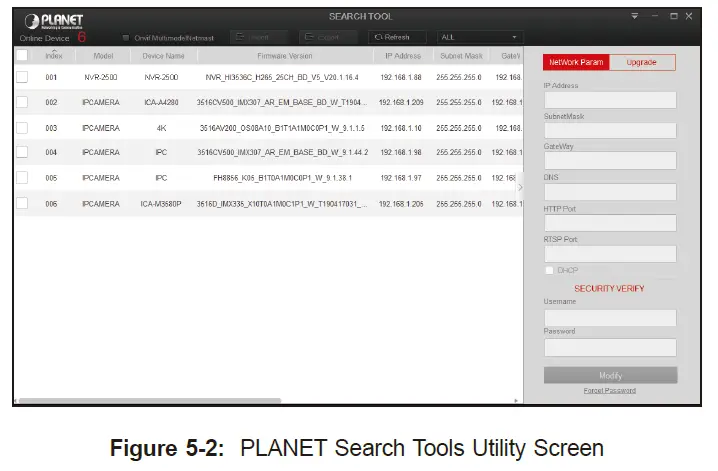Screen dimensions: 718x471
Task: Collapse the side panel with the arrow
Action: (x=520, y=187)
